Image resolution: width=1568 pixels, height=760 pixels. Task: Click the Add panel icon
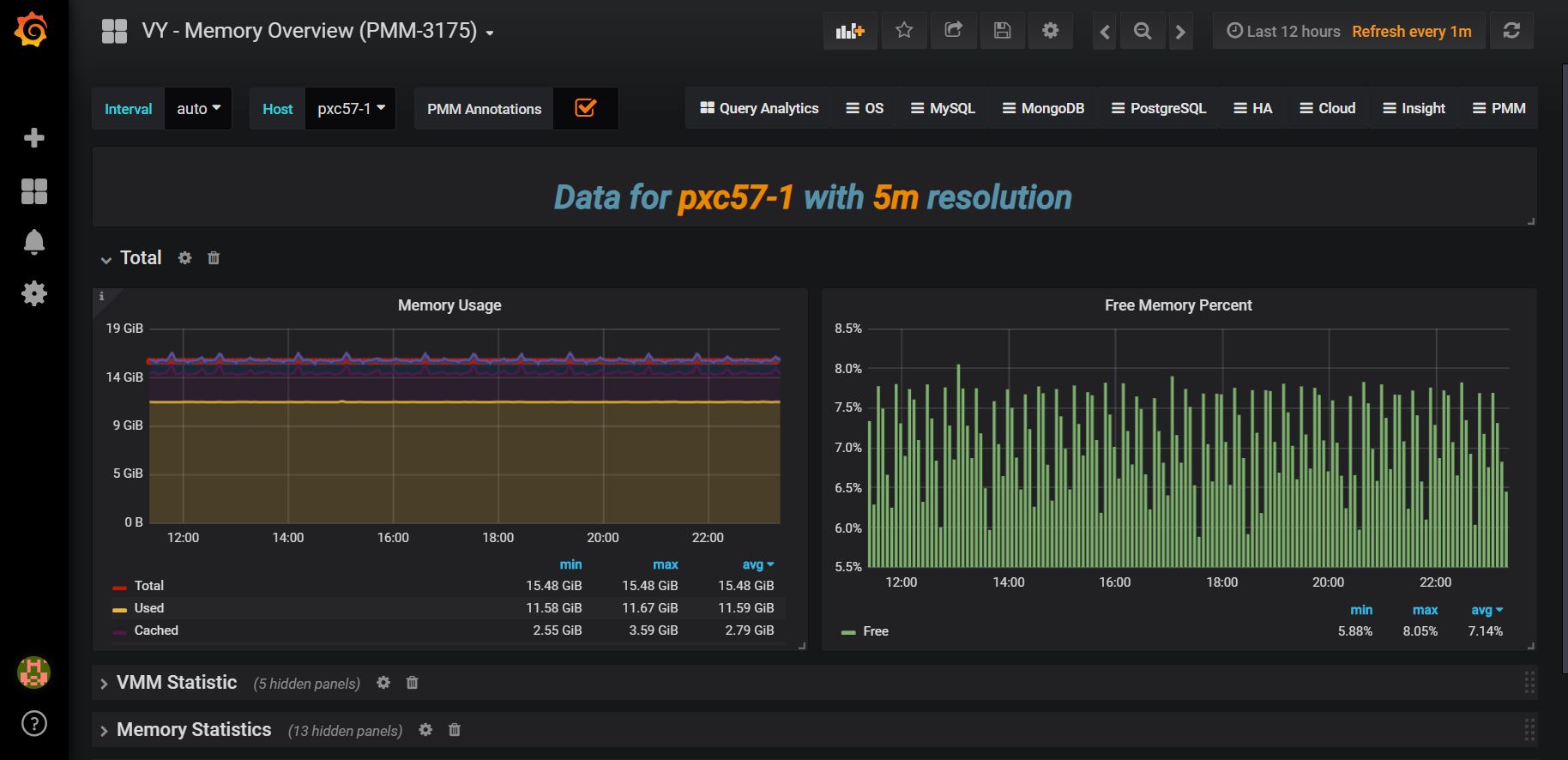tap(849, 32)
